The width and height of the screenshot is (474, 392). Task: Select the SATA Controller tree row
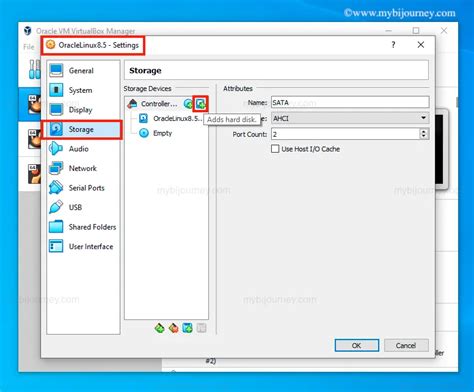click(167, 104)
